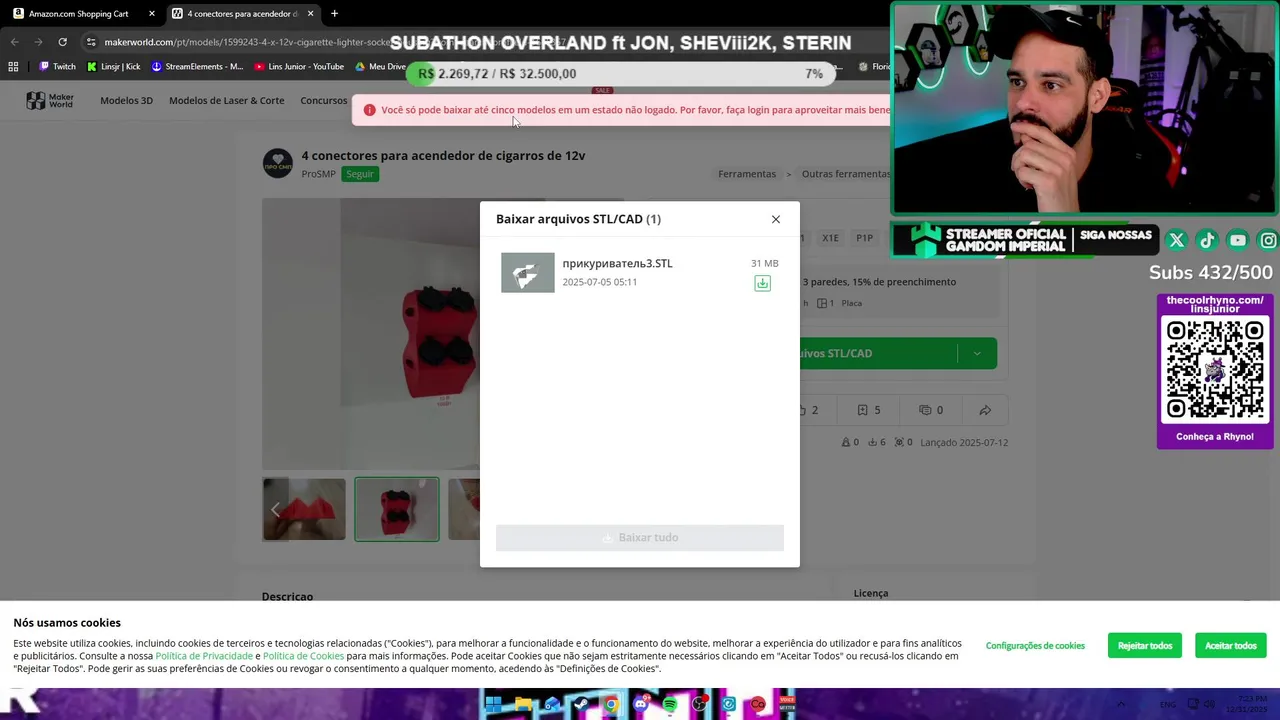1280x720 pixels.
Task: Go forward with the browser forward arrow
Action: 38,42
